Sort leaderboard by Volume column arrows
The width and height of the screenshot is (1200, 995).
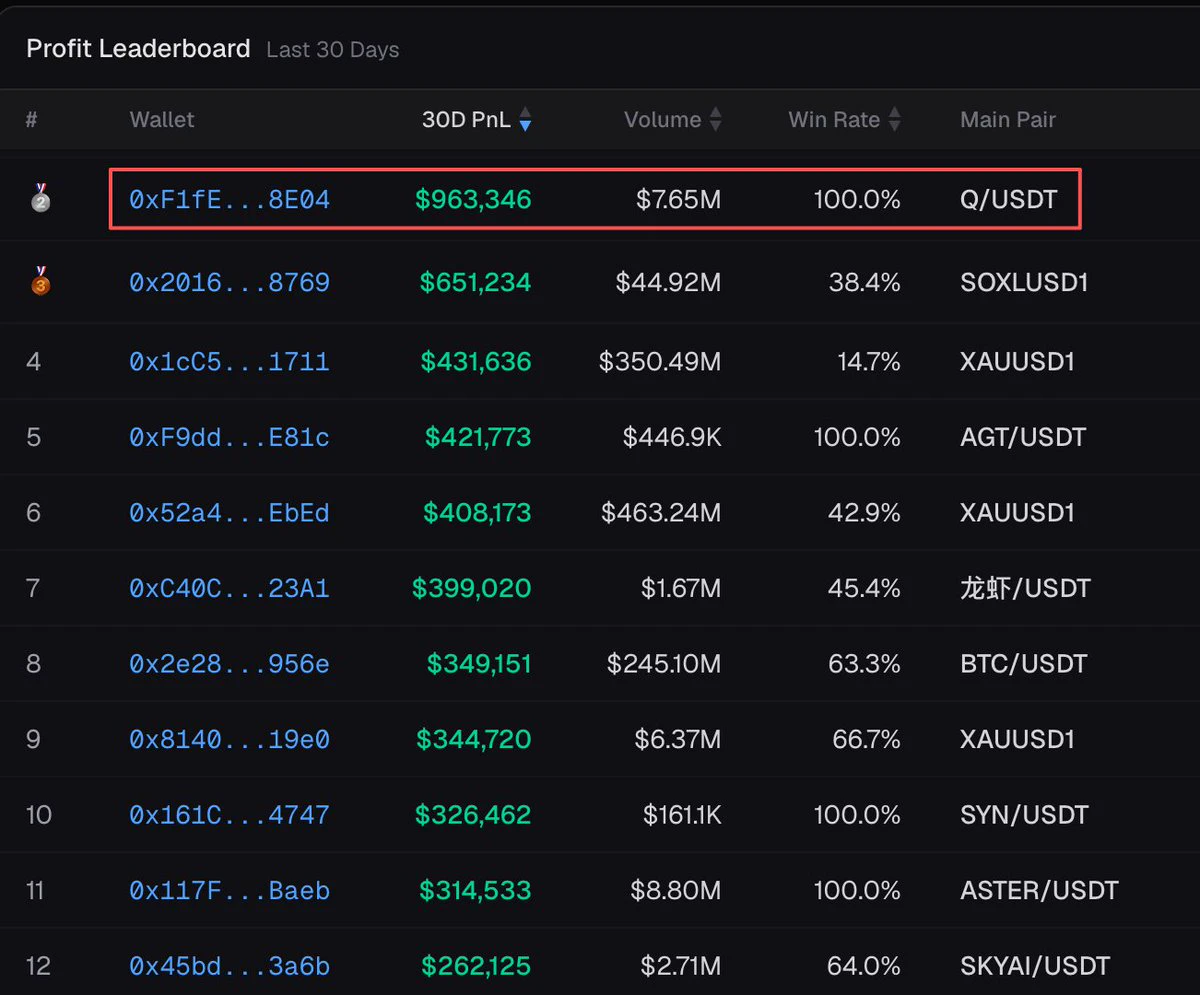click(x=716, y=120)
